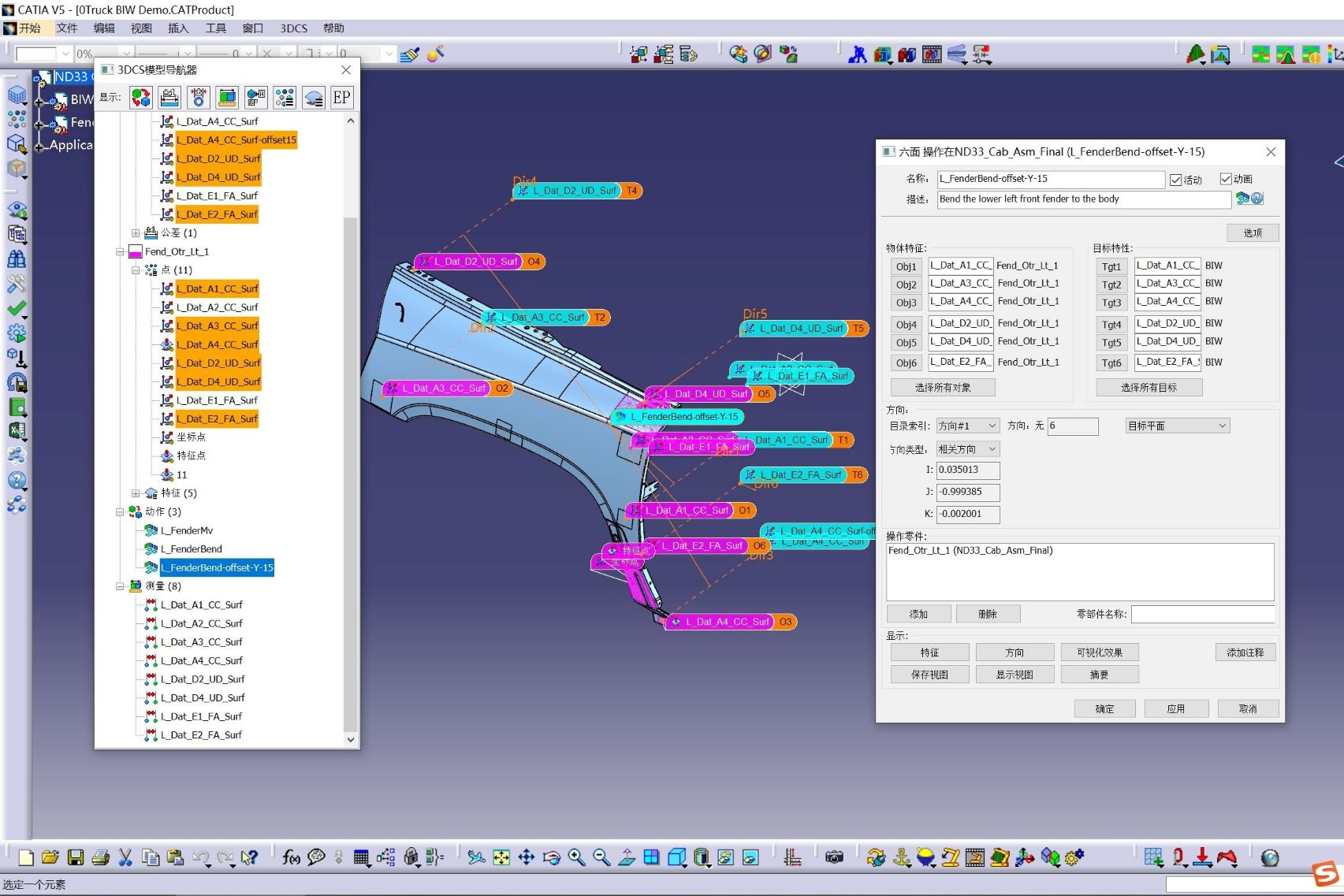
Task: Click the Excel sheet icon in left sidebar
Action: coord(17,431)
